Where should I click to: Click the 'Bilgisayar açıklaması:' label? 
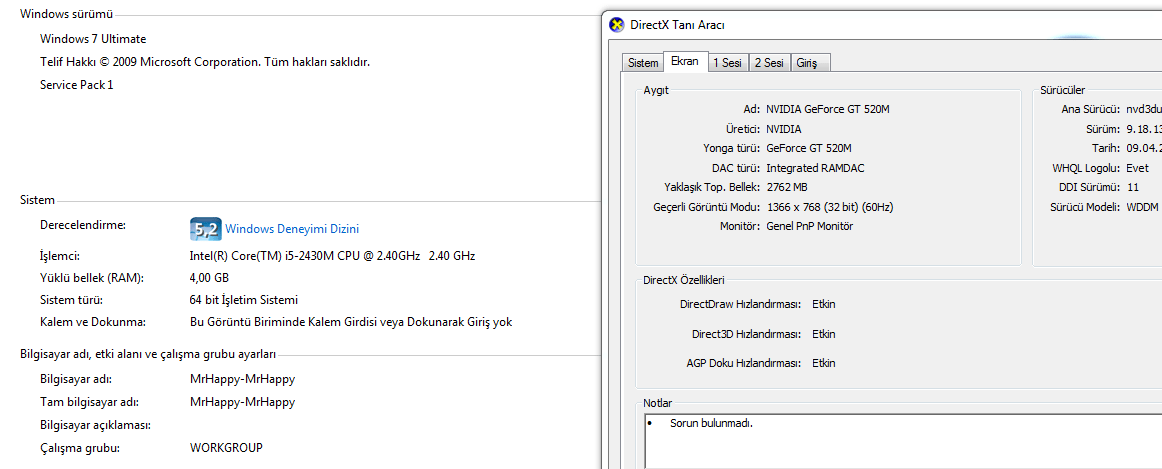96,425
